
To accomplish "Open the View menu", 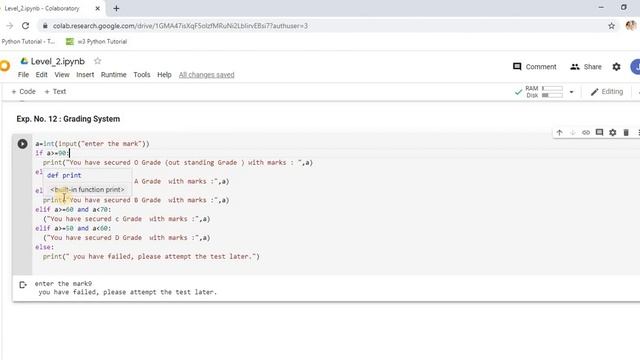I will pos(62,75).
